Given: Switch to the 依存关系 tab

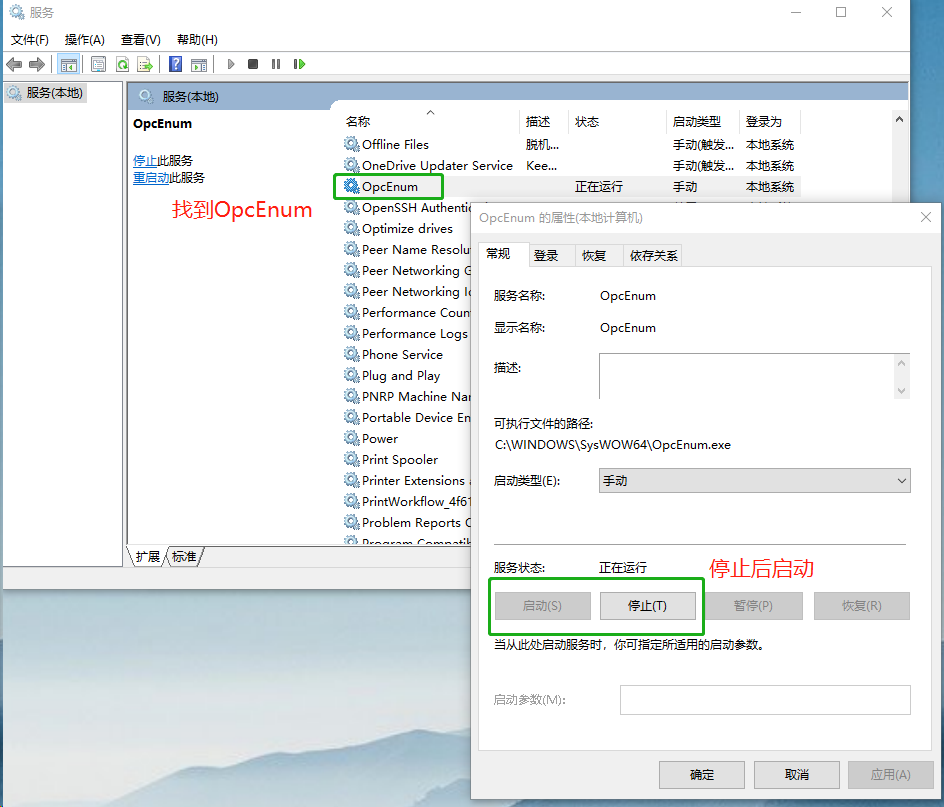Looking at the screenshot, I should [653, 256].
